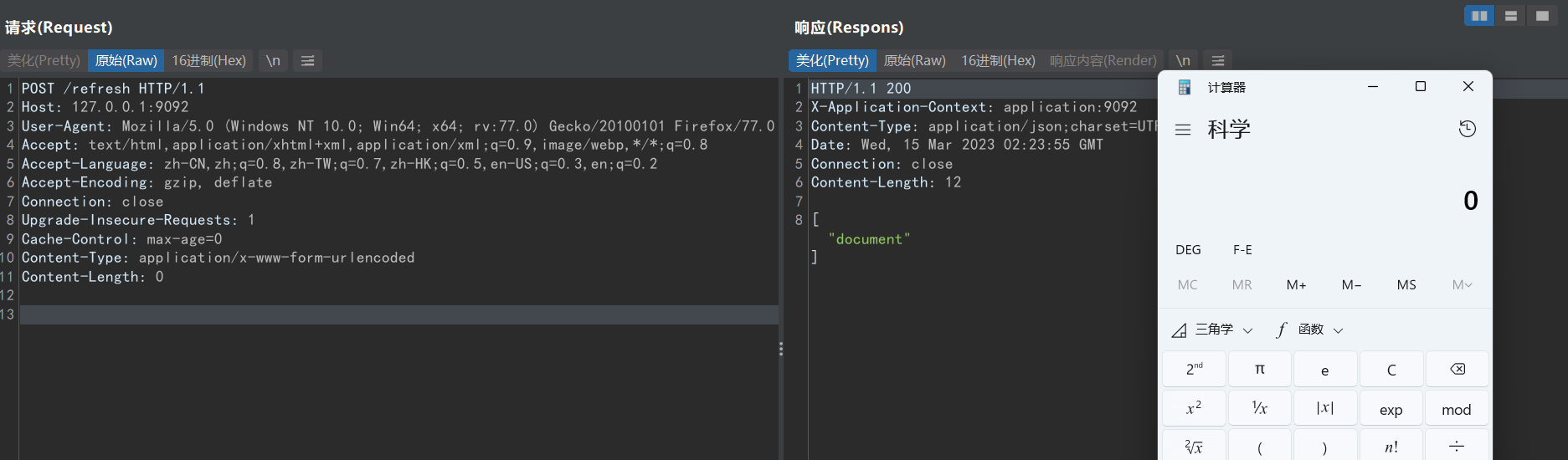Switch request view to 美化(Pretty) tab
The image size is (1568, 460).
click(44, 60)
